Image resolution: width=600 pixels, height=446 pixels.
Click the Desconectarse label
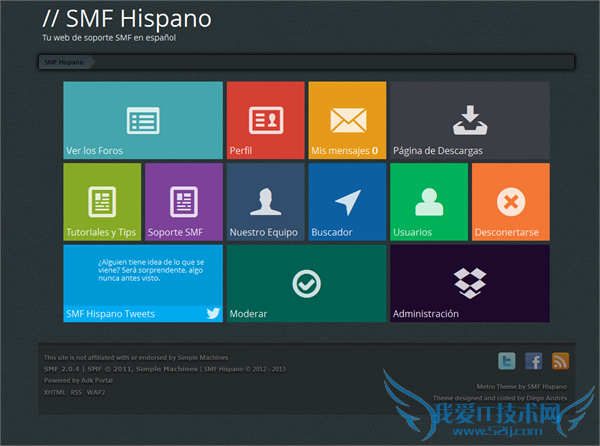click(x=507, y=232)
